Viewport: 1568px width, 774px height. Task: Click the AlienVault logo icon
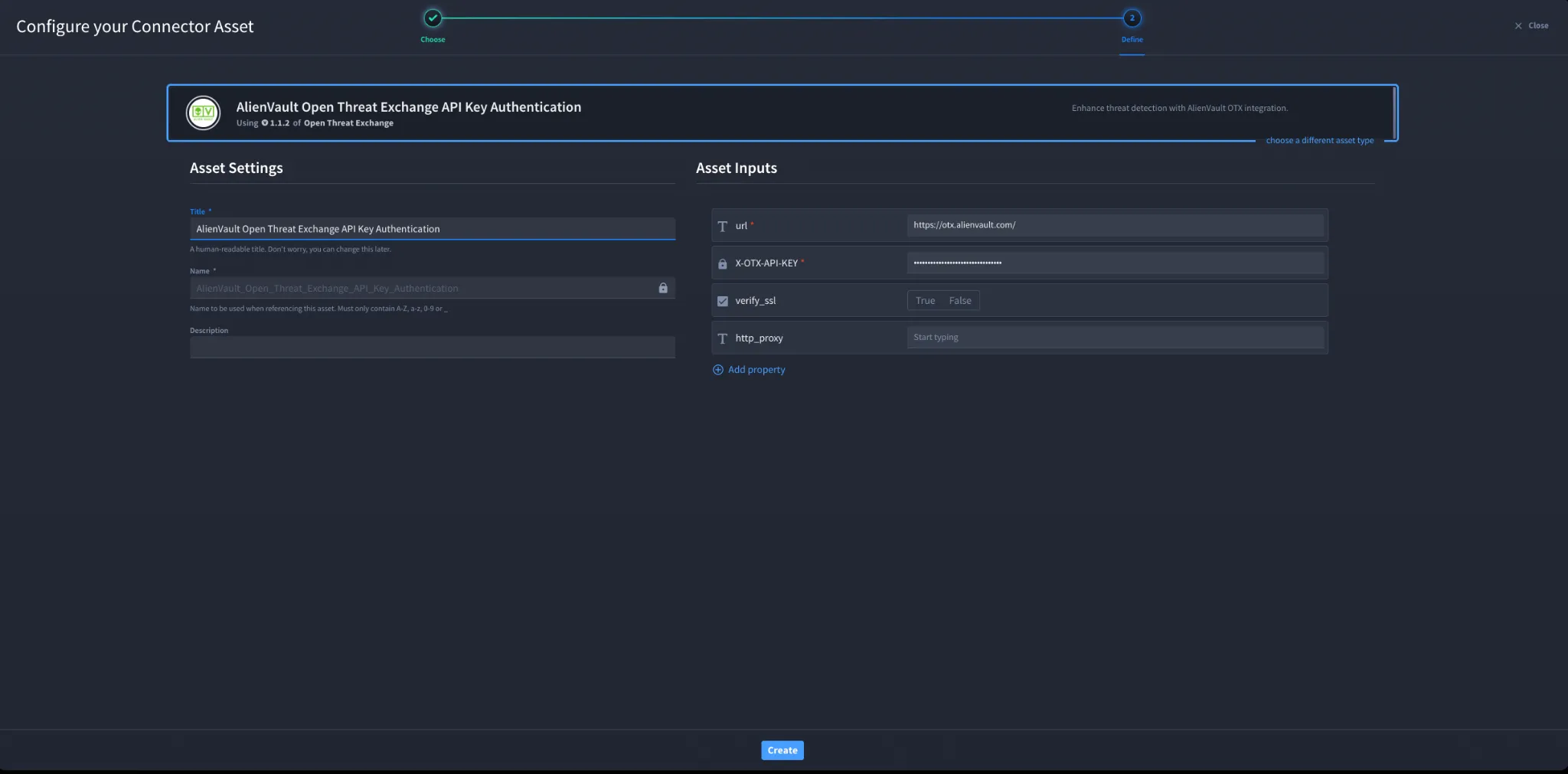point(203,113)
